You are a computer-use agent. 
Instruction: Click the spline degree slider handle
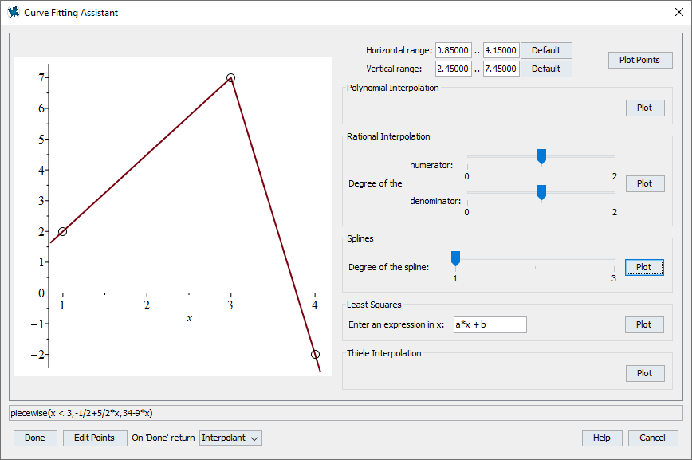coord(455,258)
